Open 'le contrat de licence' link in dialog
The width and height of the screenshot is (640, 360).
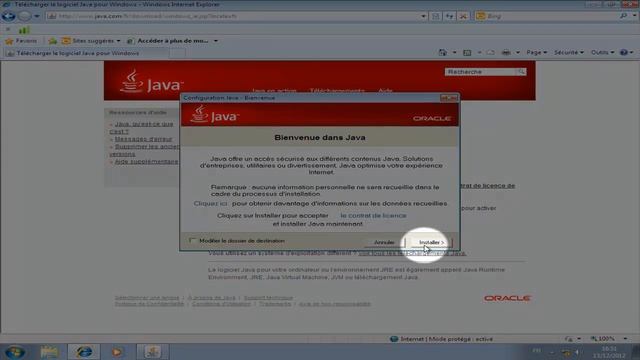(x=373, y=216)
